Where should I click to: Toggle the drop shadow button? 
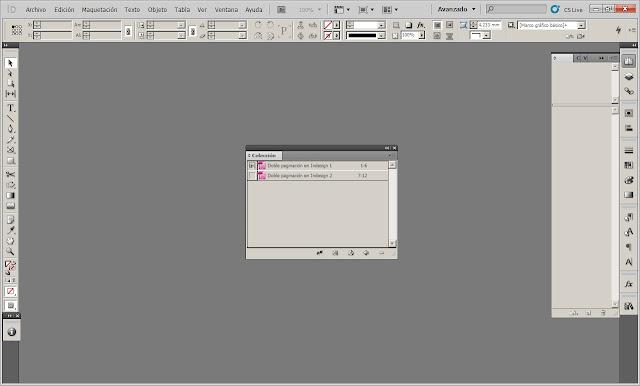tap(409, 25)
